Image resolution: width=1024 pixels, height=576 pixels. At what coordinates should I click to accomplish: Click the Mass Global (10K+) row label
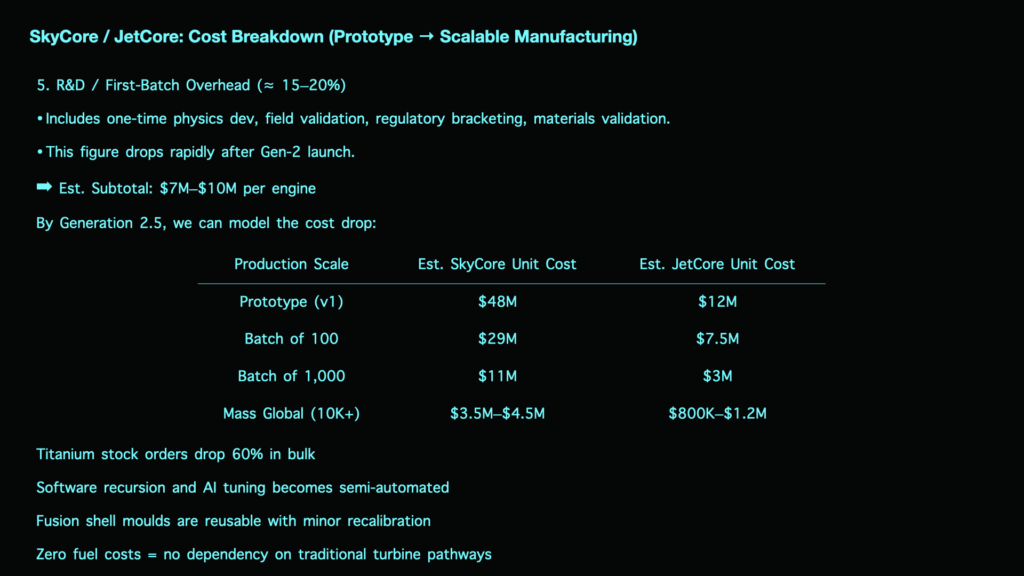pos(291,413)
